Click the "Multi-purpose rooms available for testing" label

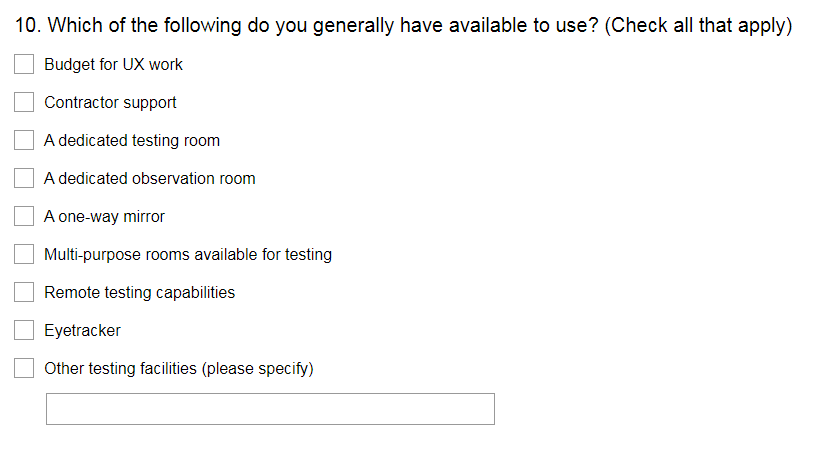(188, 255)
